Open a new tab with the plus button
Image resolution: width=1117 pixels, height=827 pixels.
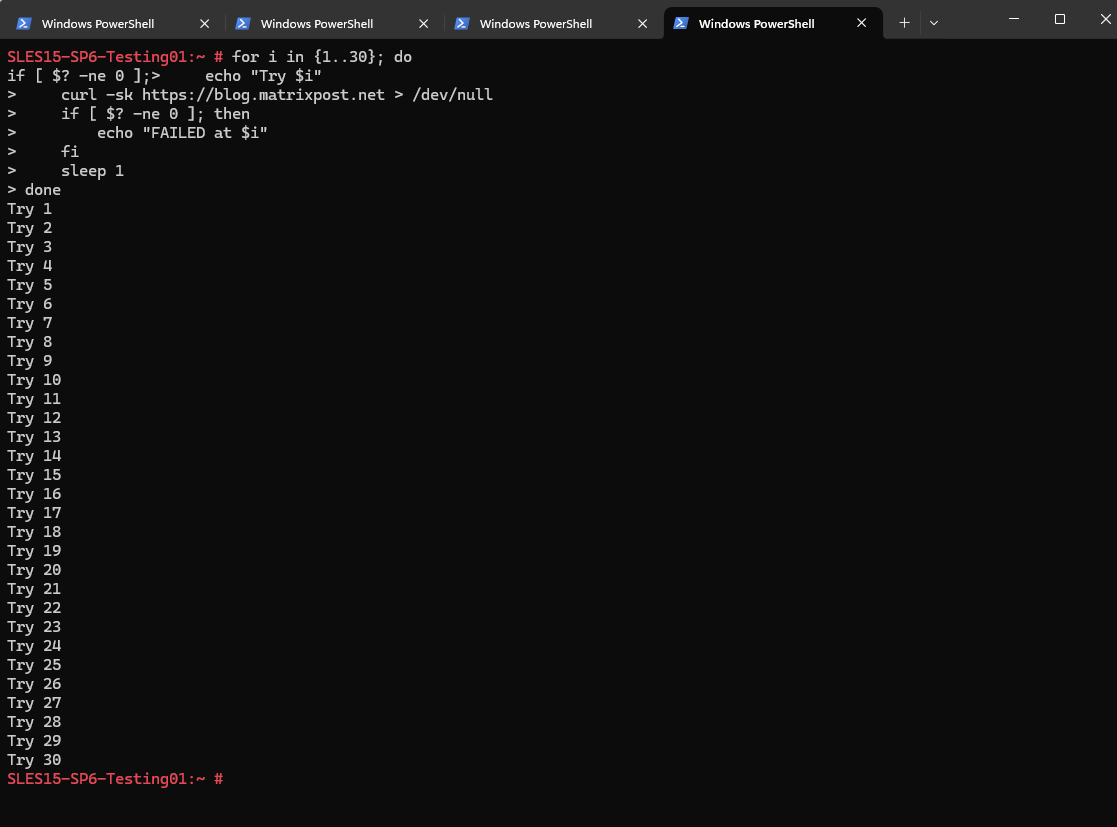(x=904, y=23)
